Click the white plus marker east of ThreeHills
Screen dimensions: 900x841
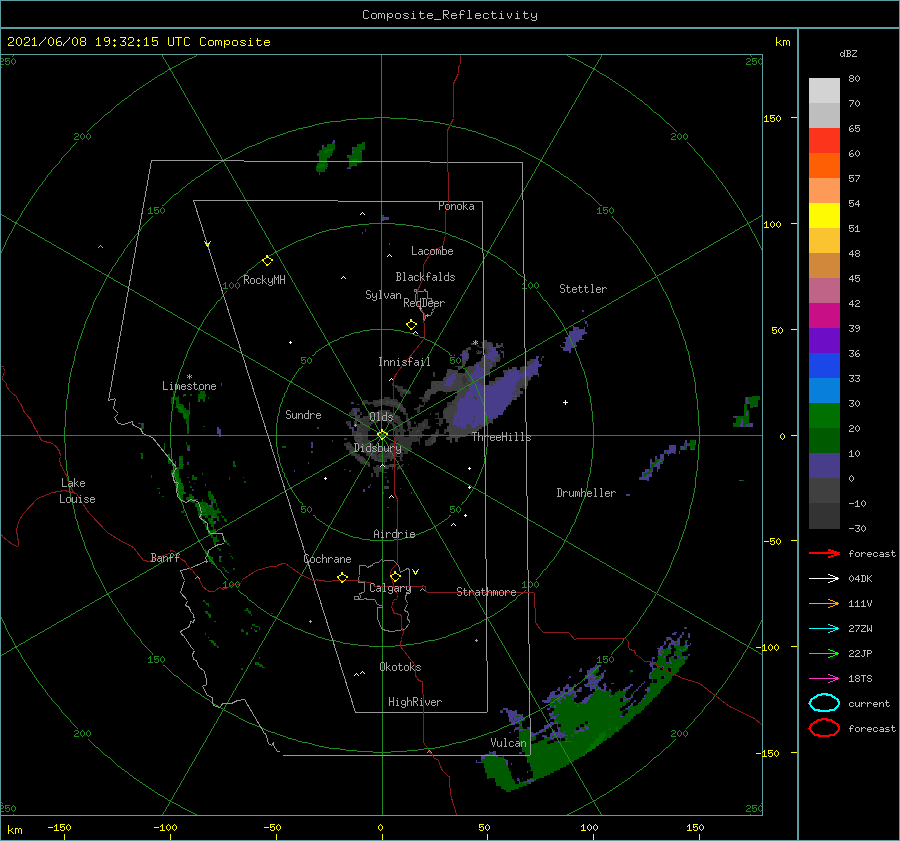565,402
